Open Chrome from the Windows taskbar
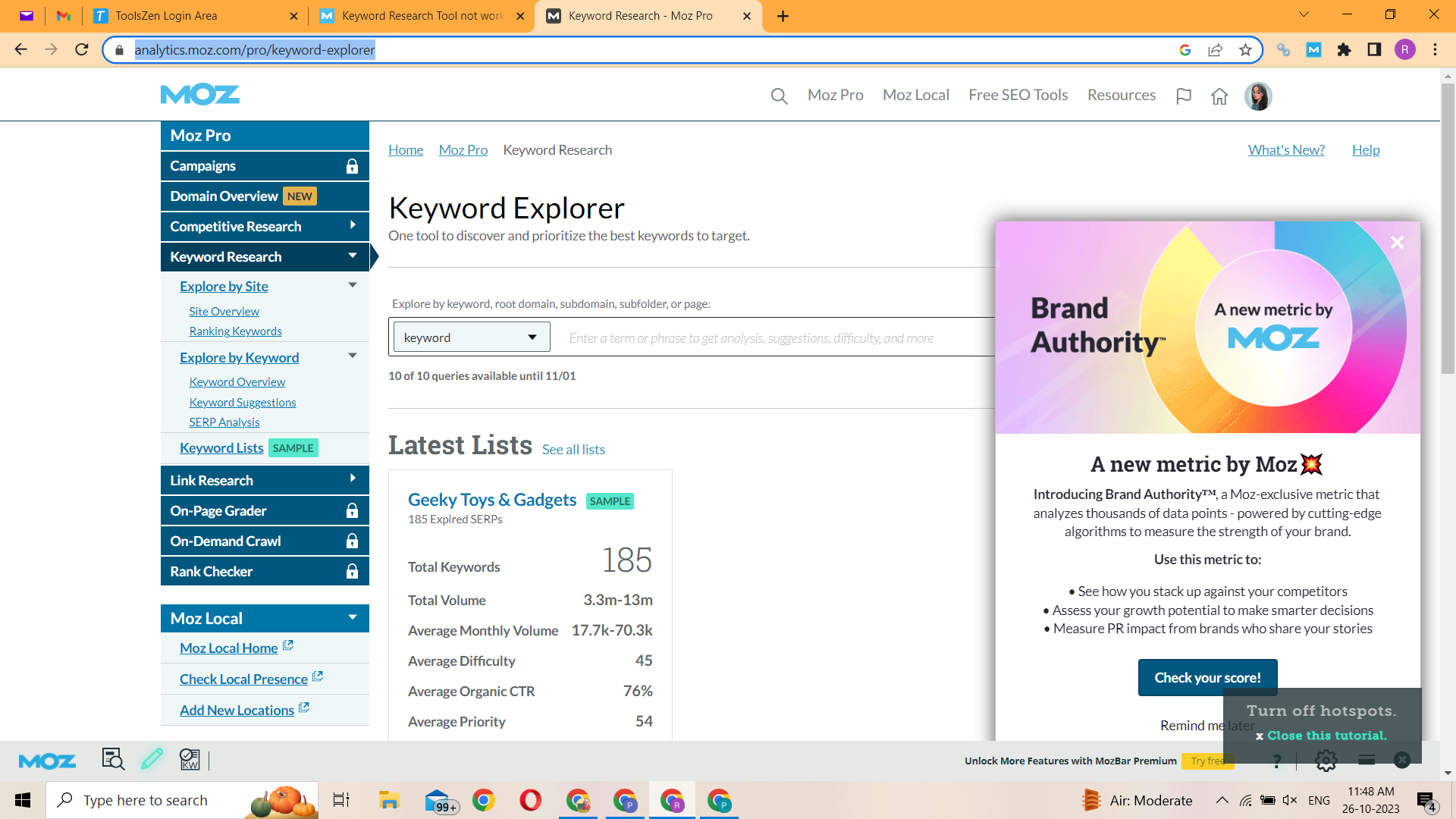The height and width of the screenshot is (819, 1456). point(484,800)
